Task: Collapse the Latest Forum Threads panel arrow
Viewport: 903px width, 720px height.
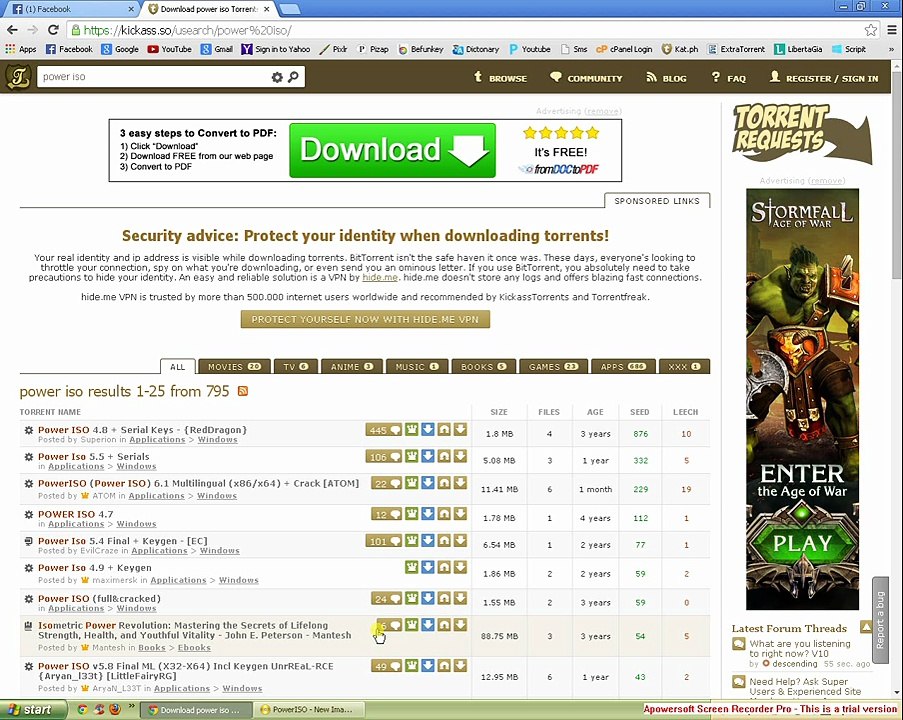Action: pyautogui.click(x=866, y=627)
